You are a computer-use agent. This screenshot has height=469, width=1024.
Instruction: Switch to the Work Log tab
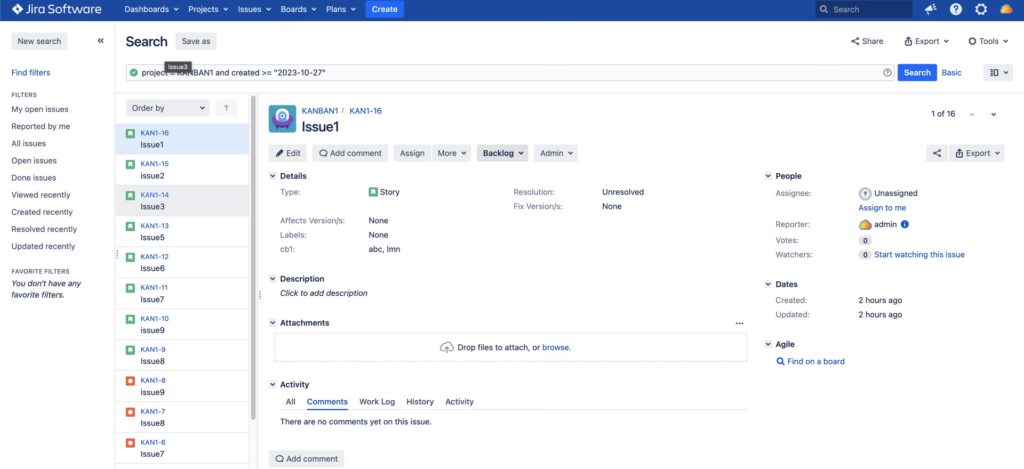pyautogui.click(x=377, y=402)
